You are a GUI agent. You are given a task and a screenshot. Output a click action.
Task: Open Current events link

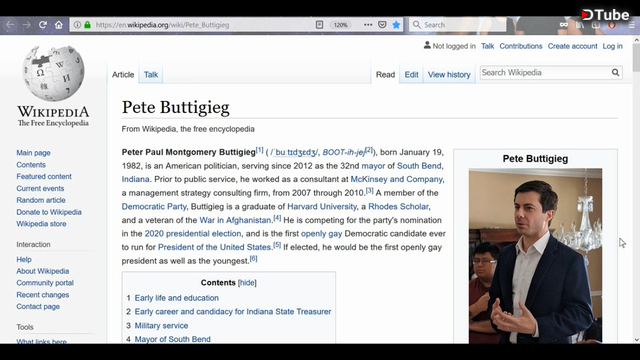pos(40,189)
